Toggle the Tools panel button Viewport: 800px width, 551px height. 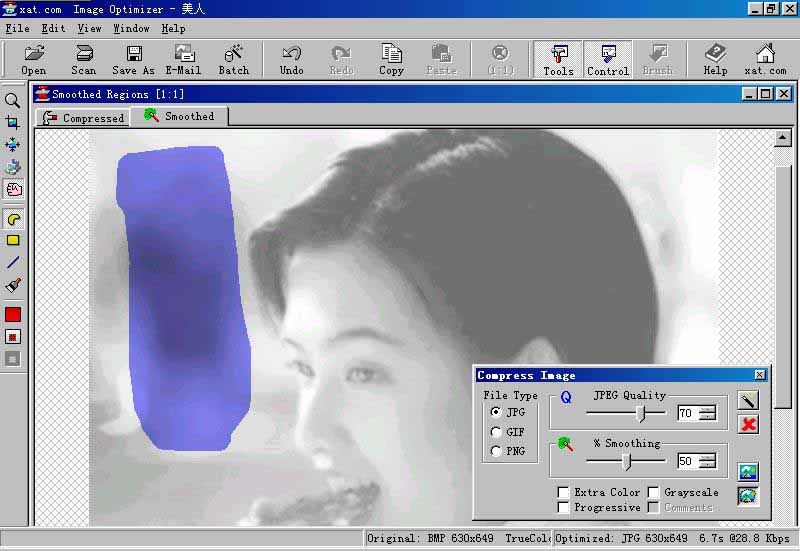pyautogui.click(x=558, y=60)
